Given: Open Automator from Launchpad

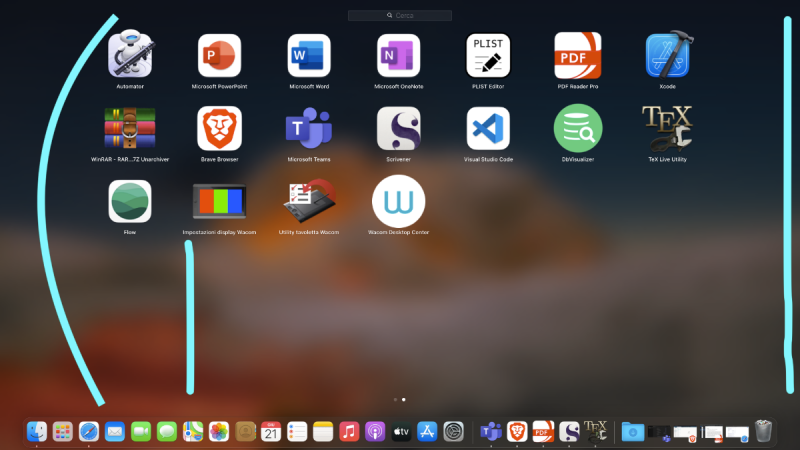Looking at the screenshot, I should (130, 54).
